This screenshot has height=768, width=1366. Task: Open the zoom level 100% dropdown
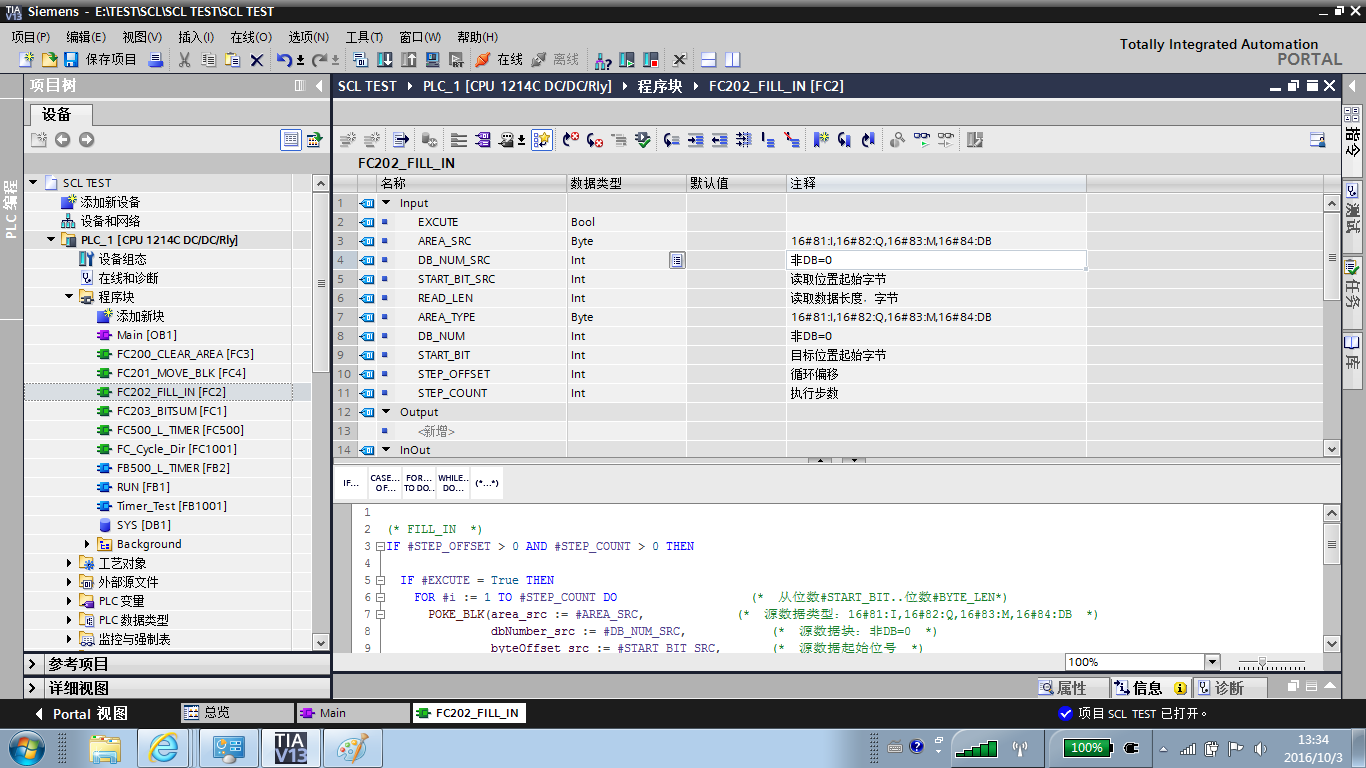point(1212,662)
